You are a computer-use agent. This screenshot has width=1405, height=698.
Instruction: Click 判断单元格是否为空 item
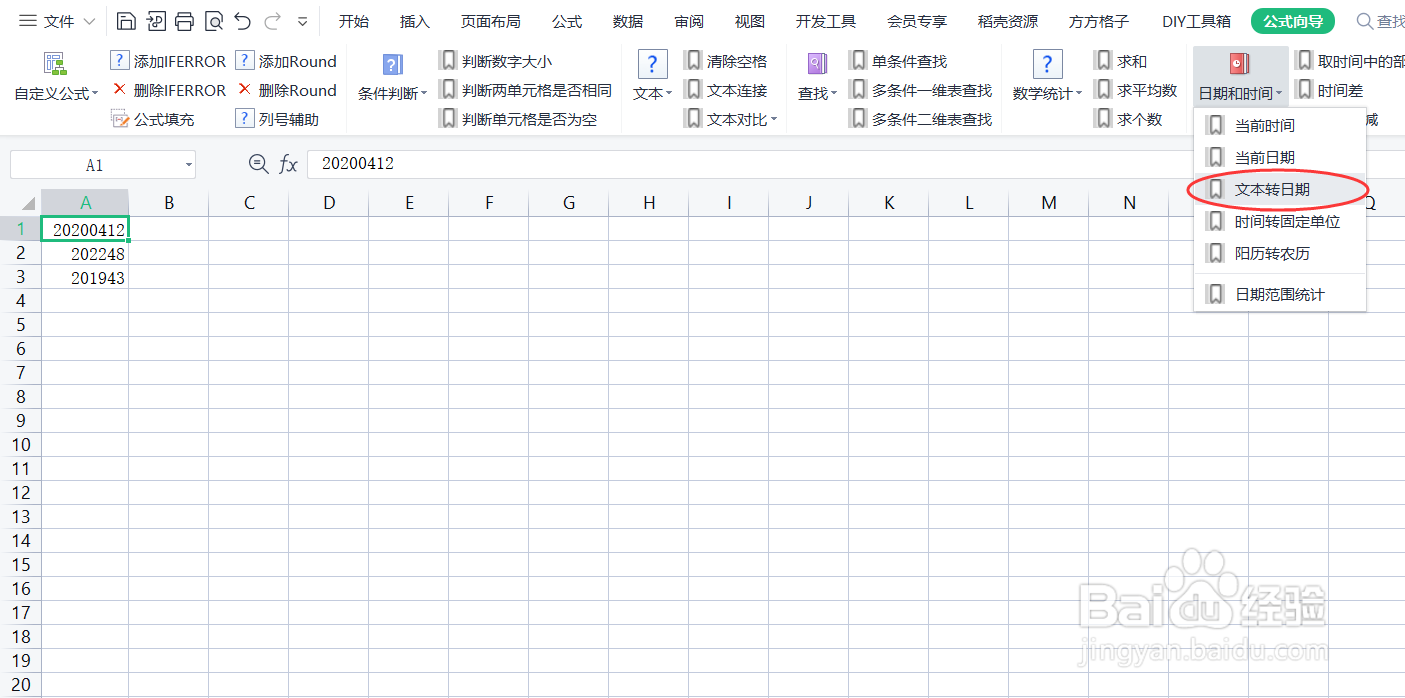[x=518, y=119]
